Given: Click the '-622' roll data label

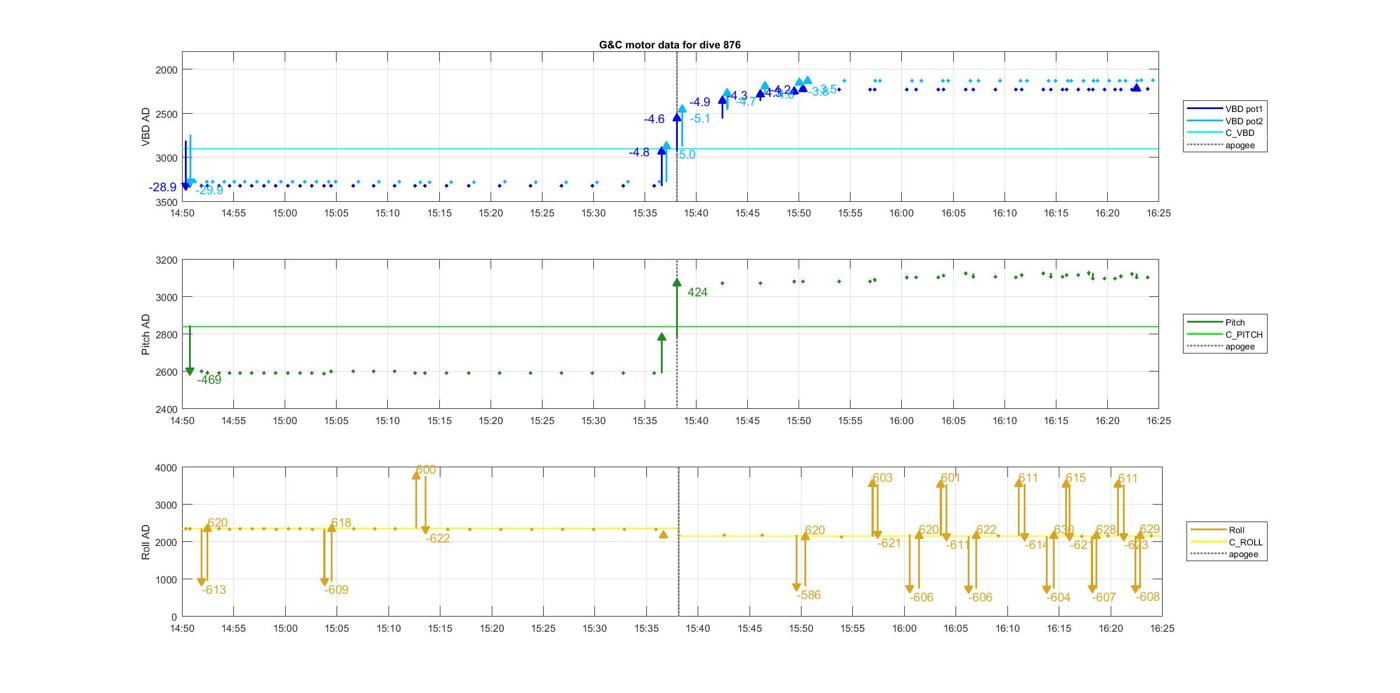Looking at the screenshot, I should (438, 538).
